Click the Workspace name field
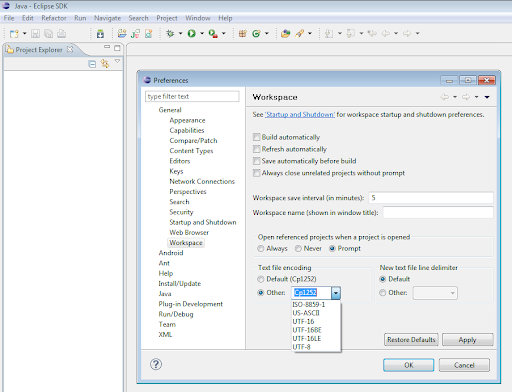 click(438, 212)
